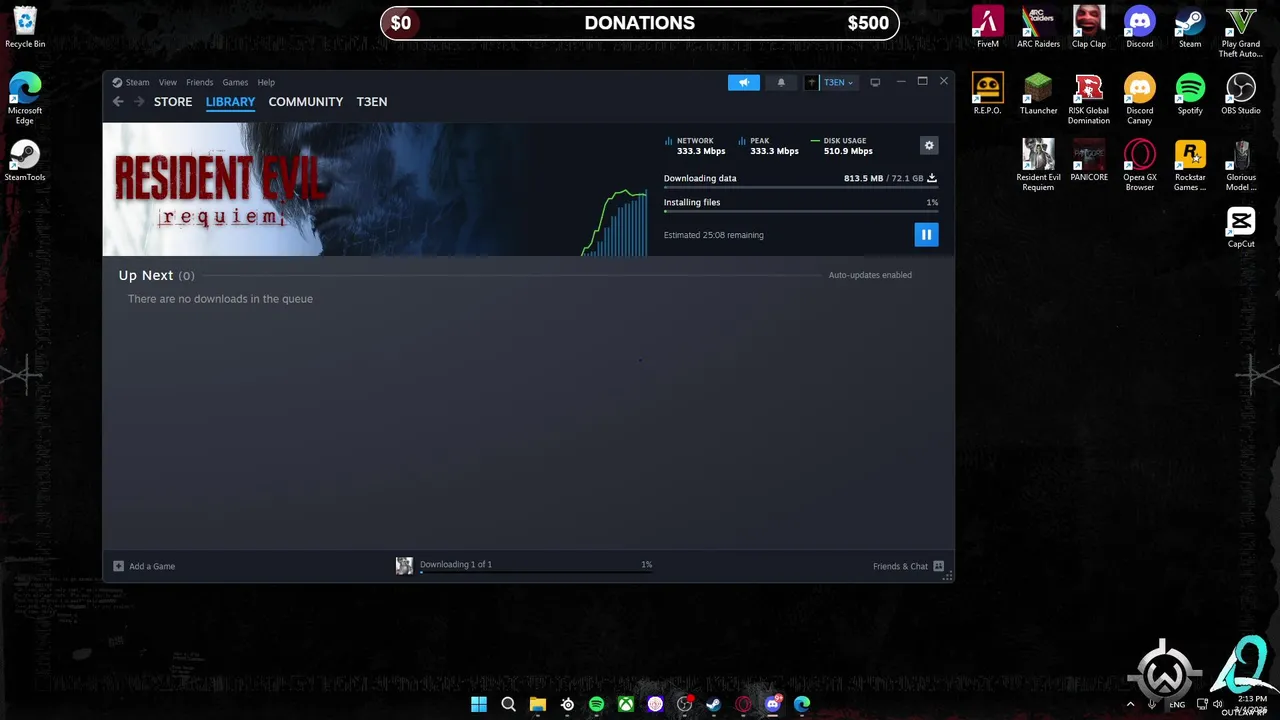Screen dimensions: 1280x720
Task: Open R.E.P.O. desktop icon
Action: 988,94
